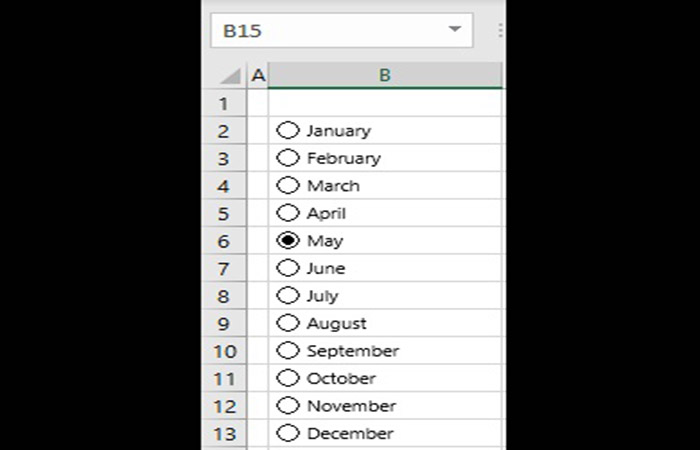The image size is (700, 450).
Task: Choose the July radio option
Action: (288, 296)
